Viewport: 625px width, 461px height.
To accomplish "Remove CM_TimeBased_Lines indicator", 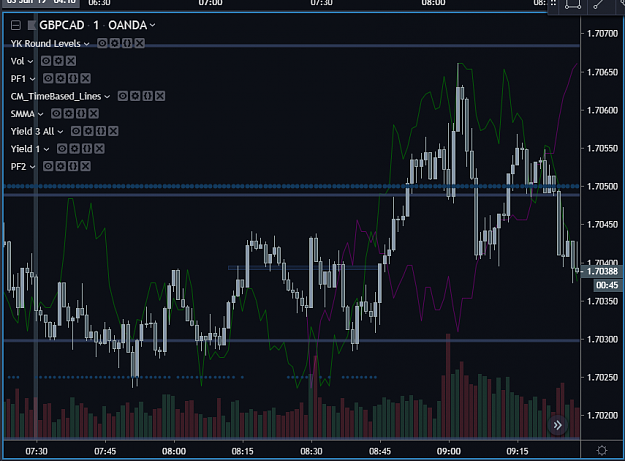I will (x=160, y=96).
